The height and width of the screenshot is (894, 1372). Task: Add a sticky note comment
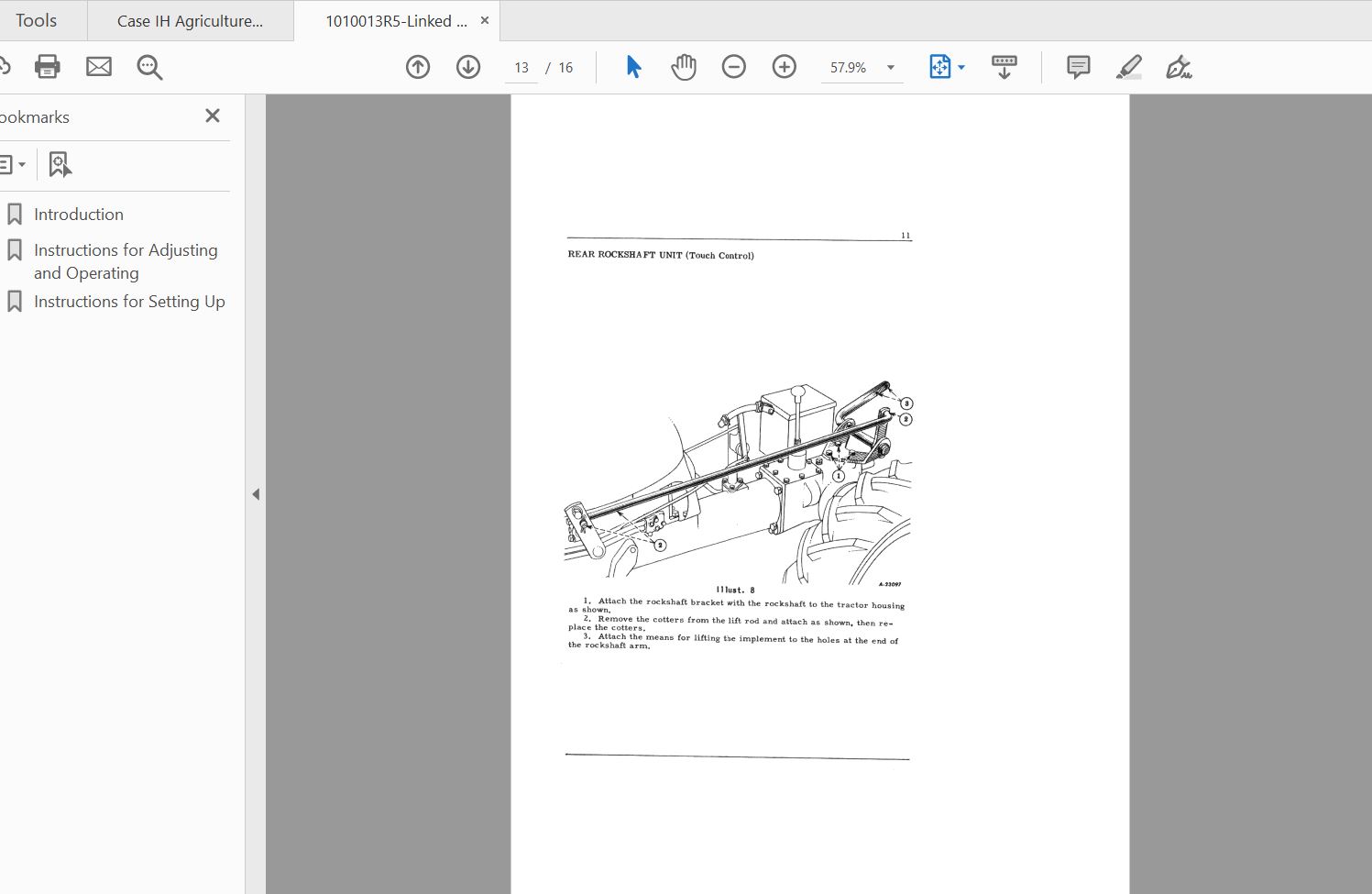1079,67
